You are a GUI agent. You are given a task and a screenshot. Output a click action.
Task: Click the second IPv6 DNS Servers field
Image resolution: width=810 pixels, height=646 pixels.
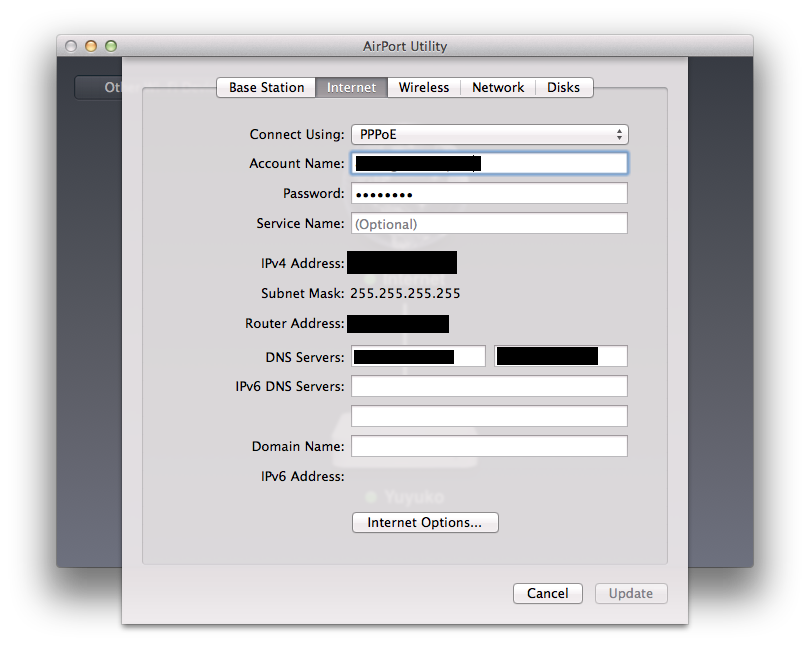pyautogui.click(x=490, y=416)
